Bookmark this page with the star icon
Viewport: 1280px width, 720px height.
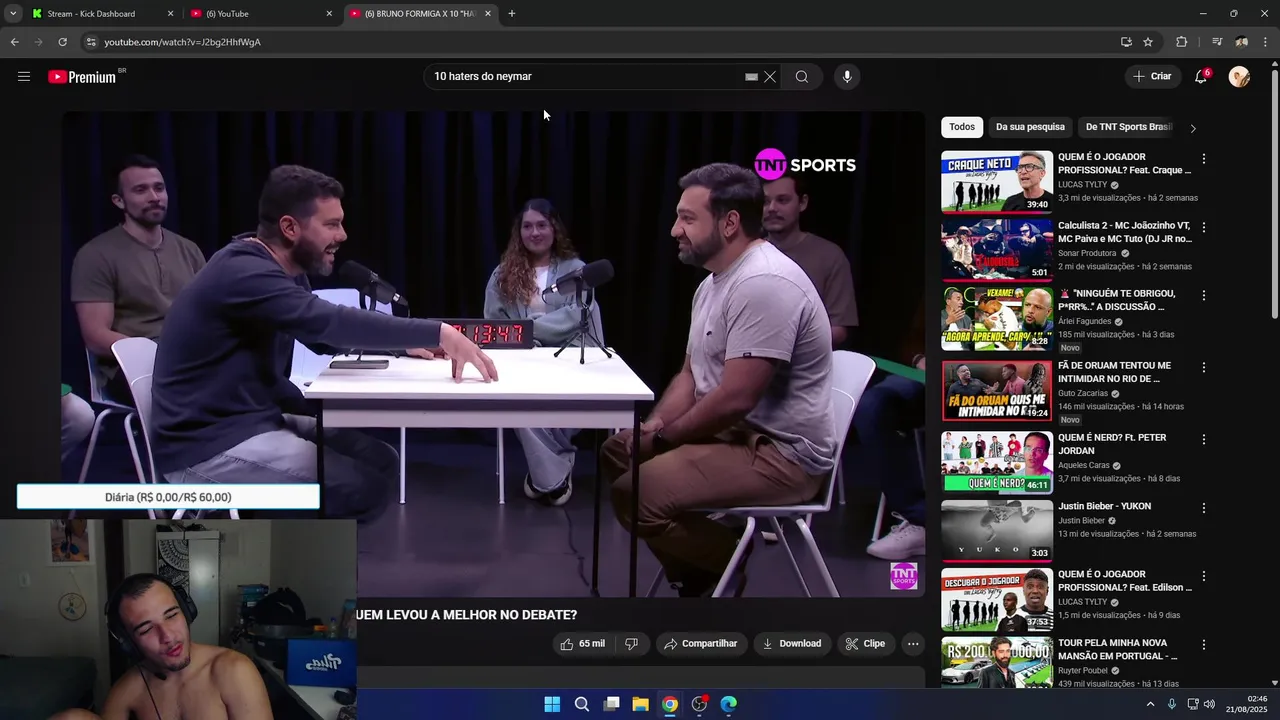coord(1148,42)
